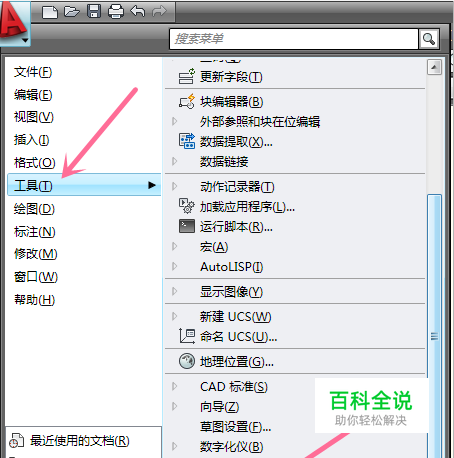
Task: Click the Open folder icon in toolbar
Action: coord(72,12)
